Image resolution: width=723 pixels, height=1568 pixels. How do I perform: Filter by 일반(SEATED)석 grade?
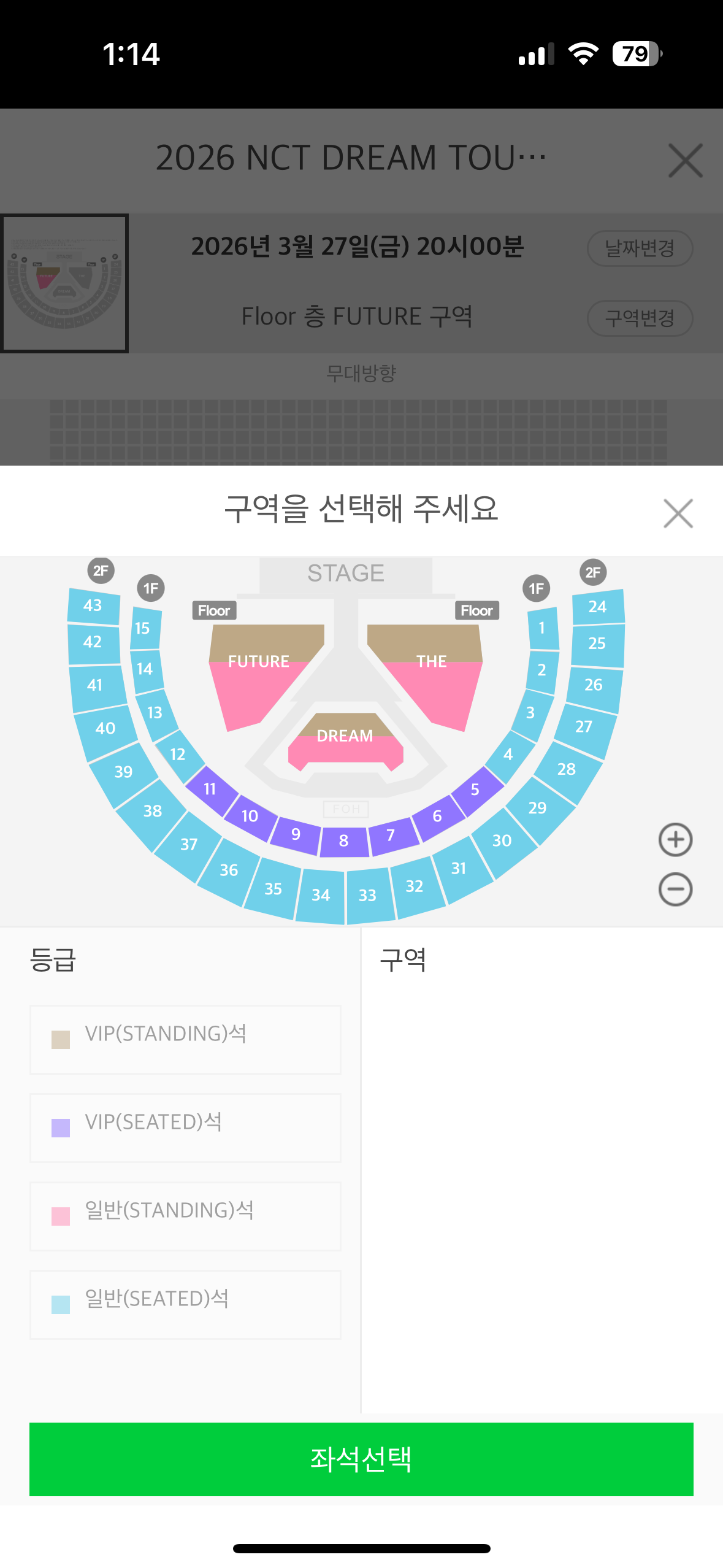pyautogui.click(x=185, y=1304)
